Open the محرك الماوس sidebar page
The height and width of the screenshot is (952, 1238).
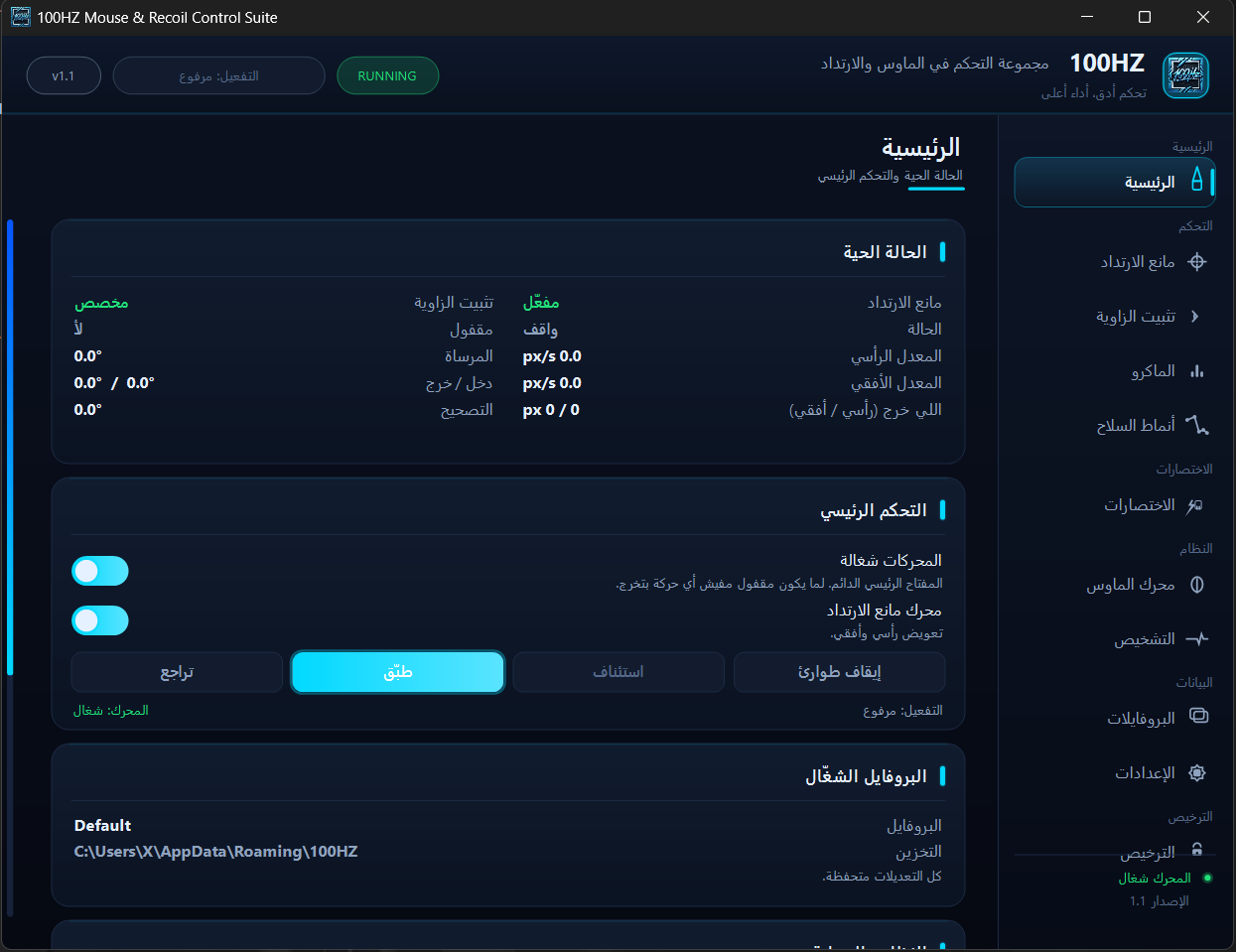tap(1115, 585)
